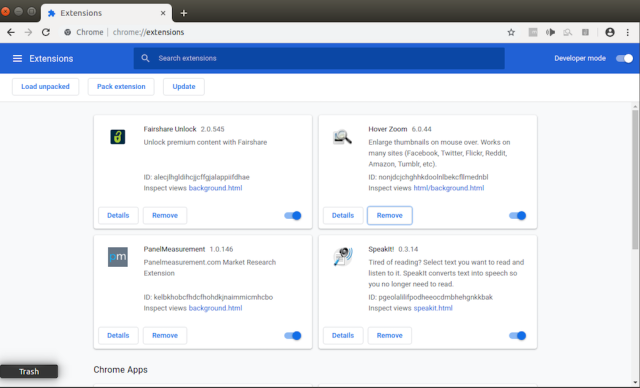Reload the extensions page
640x388 pixels.
pos(46,32)
